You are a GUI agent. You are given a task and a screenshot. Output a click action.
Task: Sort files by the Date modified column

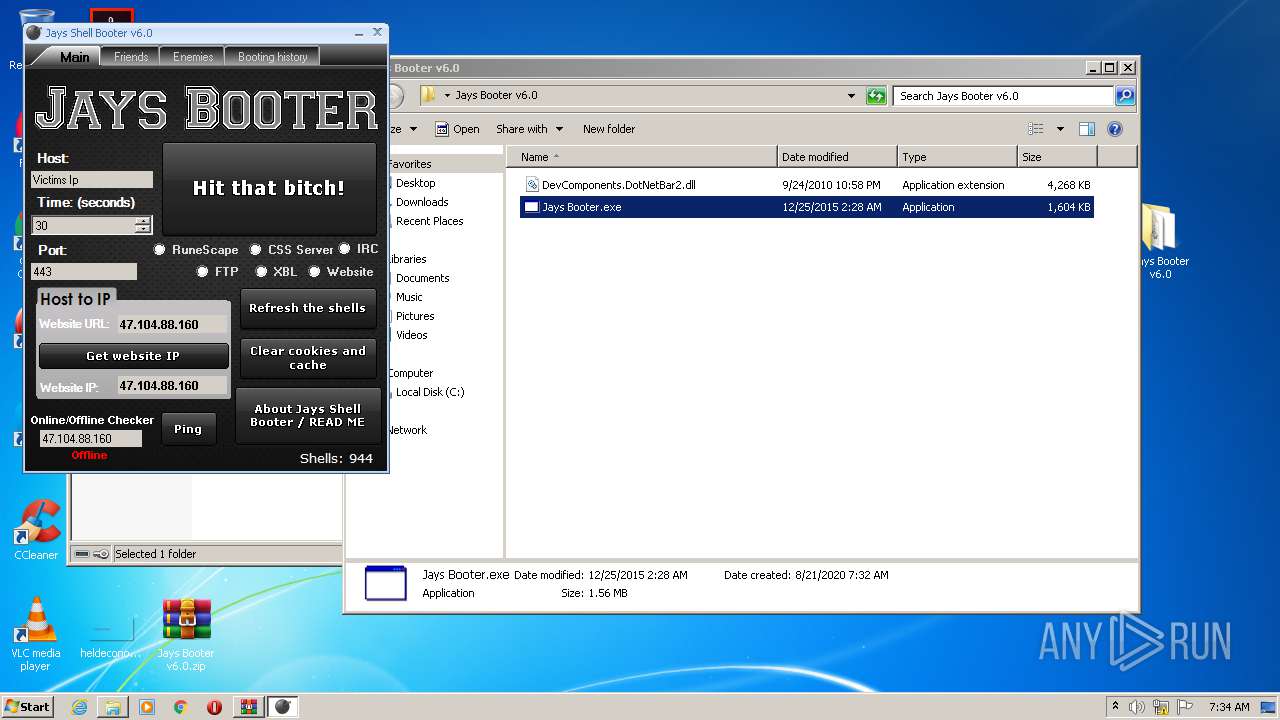(837, 157)
